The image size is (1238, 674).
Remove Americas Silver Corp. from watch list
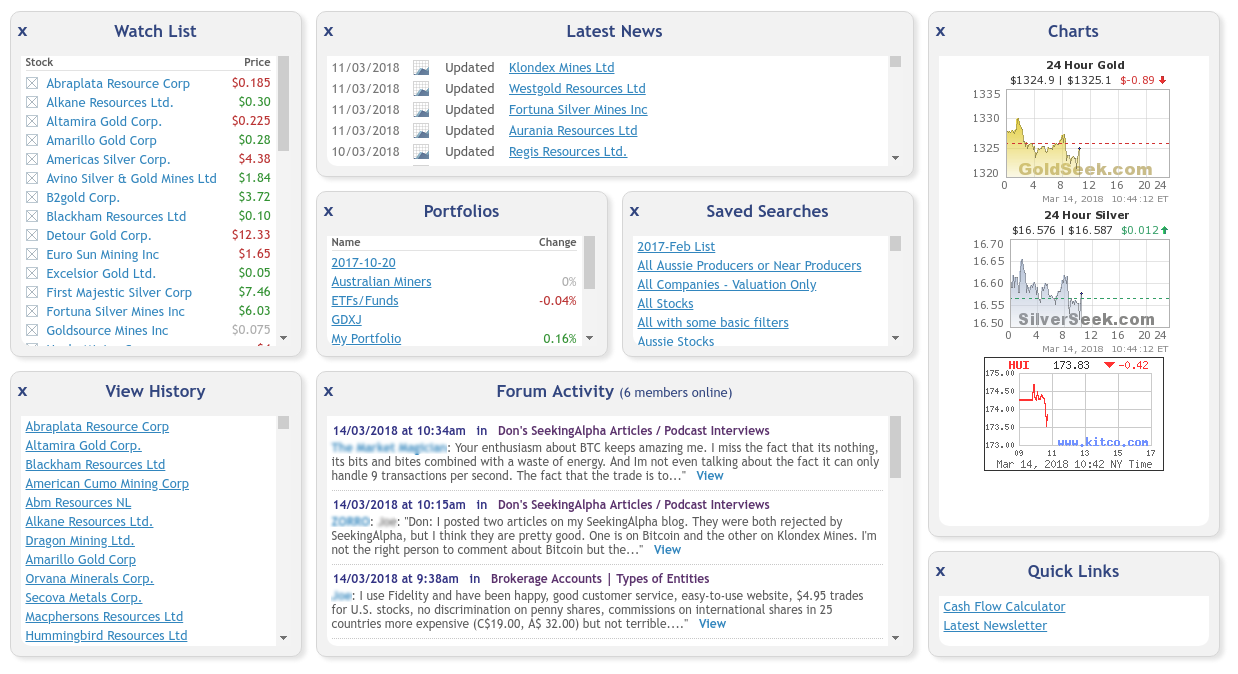pyautogui.click(x=32, y=160)
